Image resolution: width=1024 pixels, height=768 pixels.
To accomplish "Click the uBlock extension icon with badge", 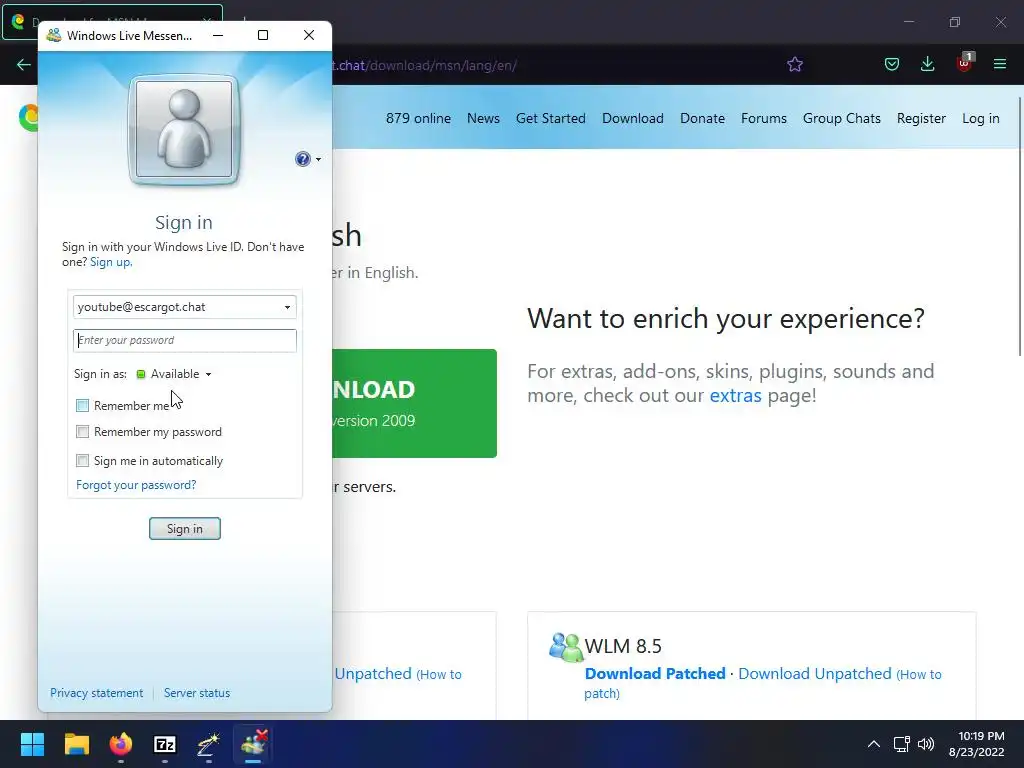I will (x=965, y=63).
